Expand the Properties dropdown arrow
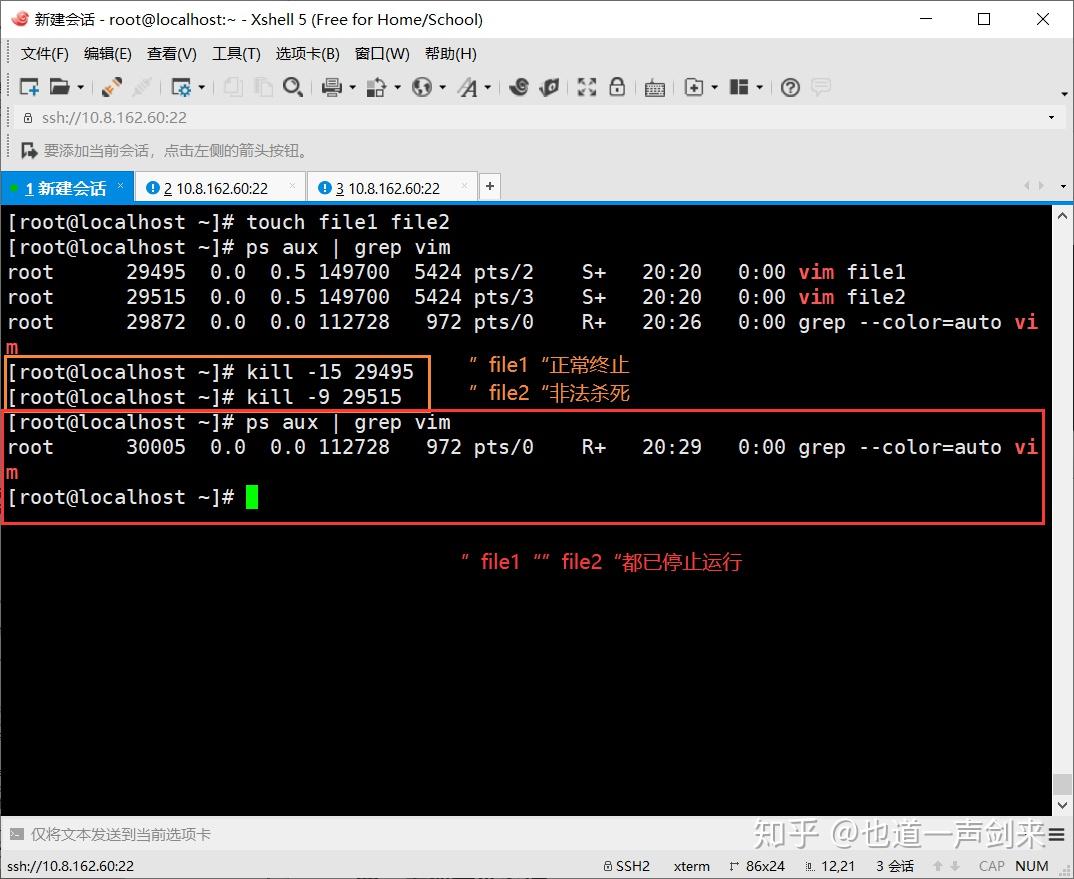The image size is (1074, 879). pos(201,87)
